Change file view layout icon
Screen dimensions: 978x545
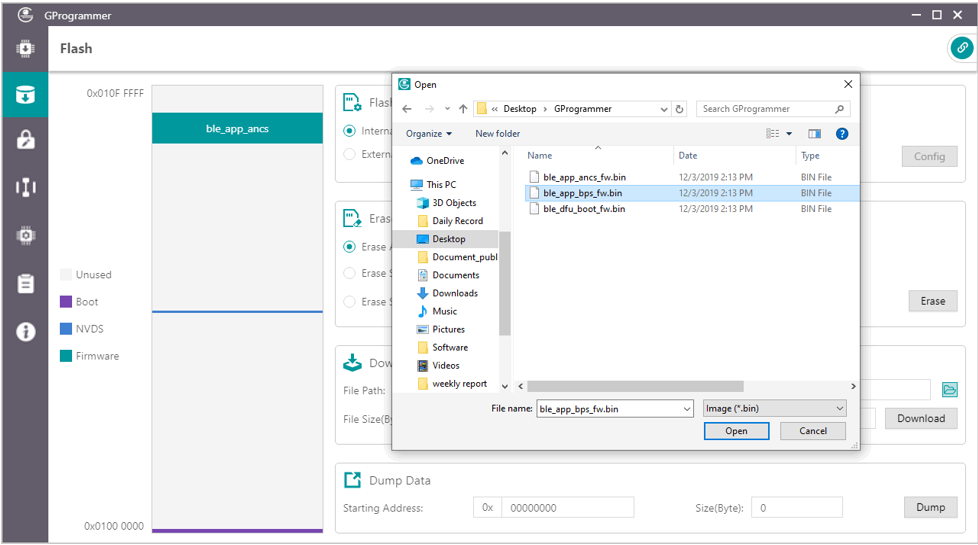tap(772, 133)
